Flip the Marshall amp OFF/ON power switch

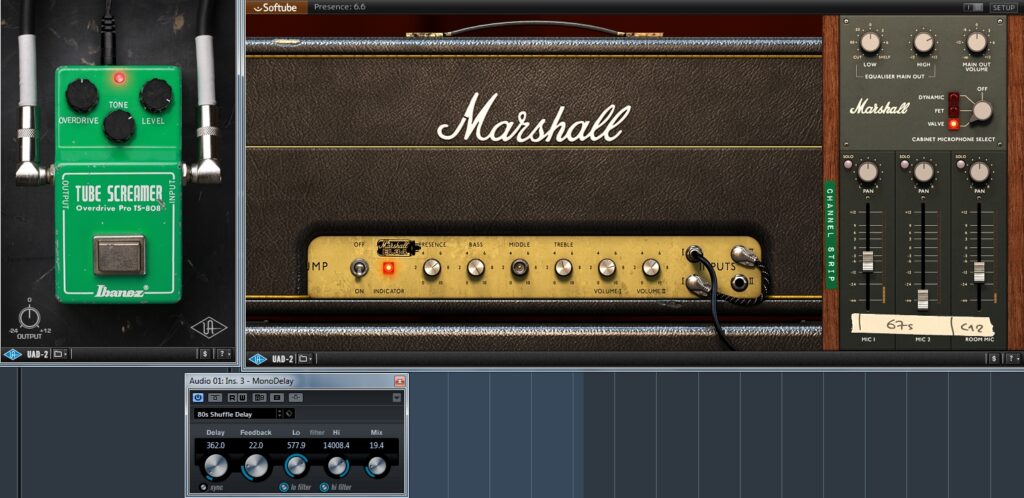(359, 268)
